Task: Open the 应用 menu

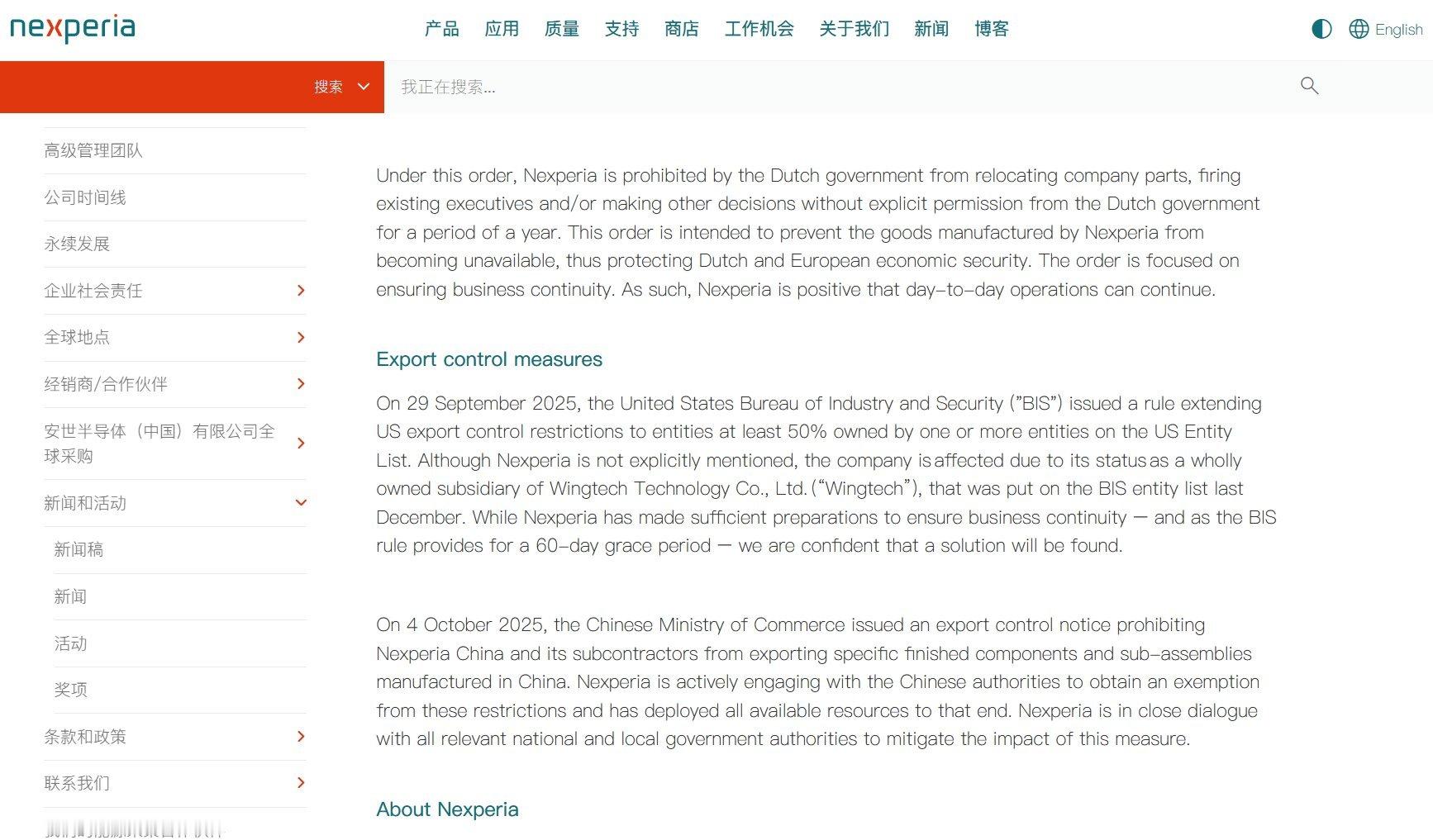Action: pyautogui.click(x=502, y=29)
